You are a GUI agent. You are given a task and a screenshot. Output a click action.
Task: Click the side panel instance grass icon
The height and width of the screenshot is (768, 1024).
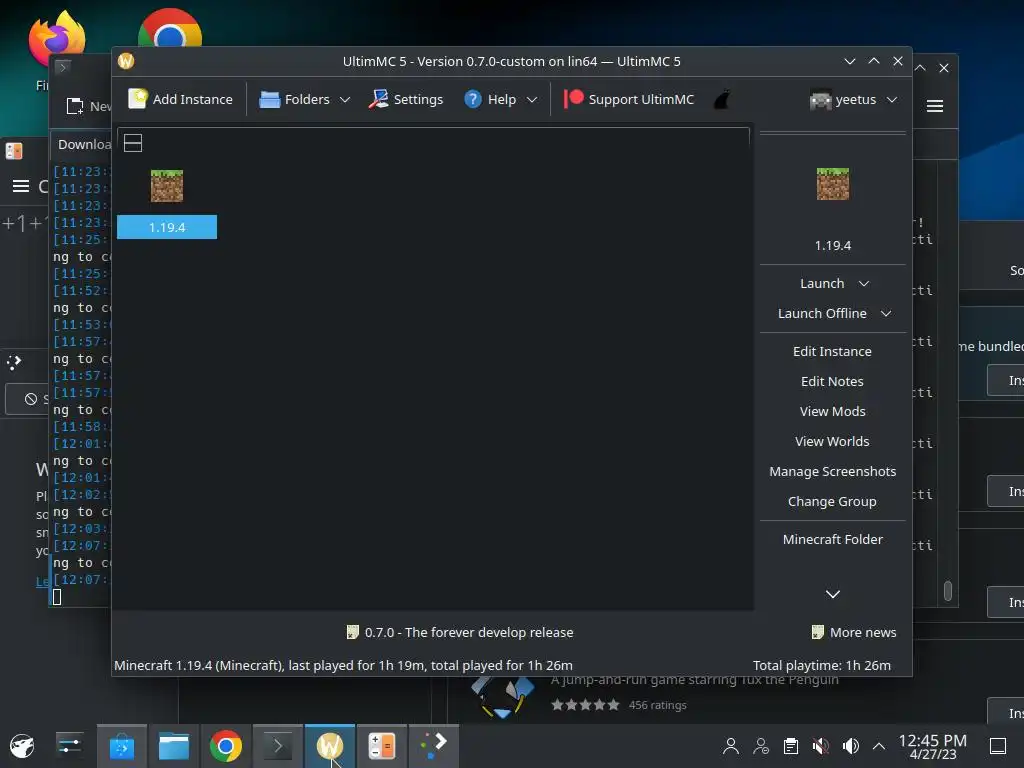click(x=833, y=184)
